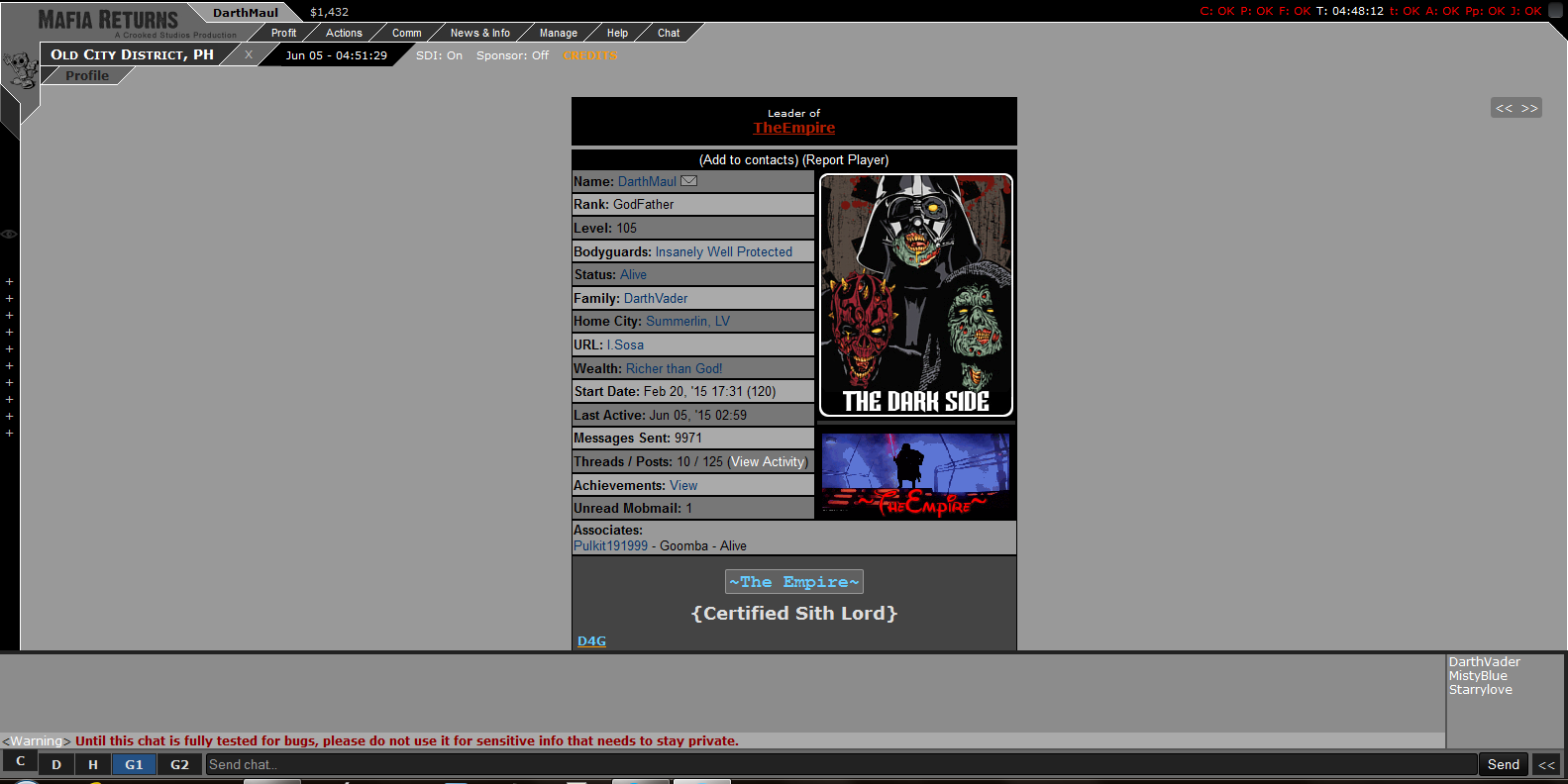Click the Send chat input field
This screenshot has width=1568, height=784.
[841, 764]
